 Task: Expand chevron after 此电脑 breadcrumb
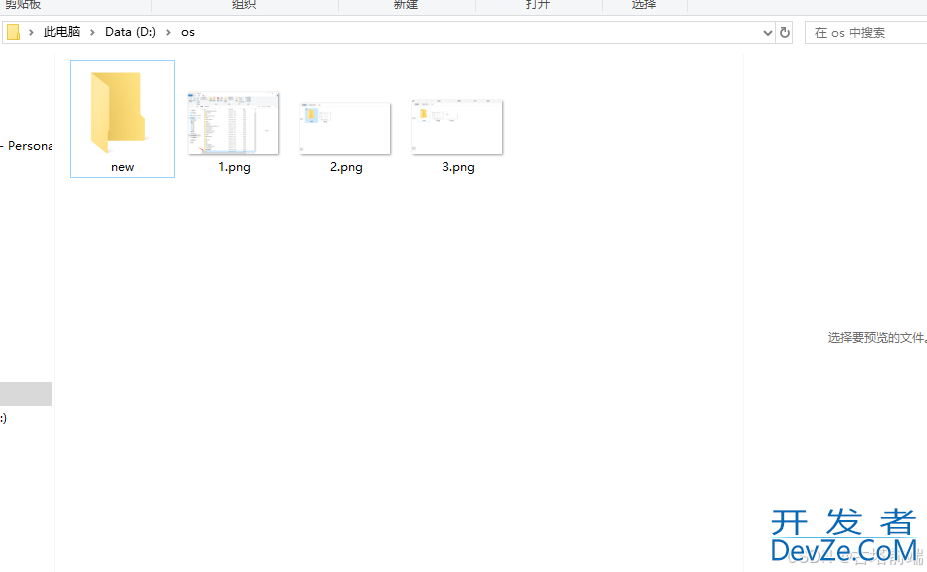coord(92,32)
